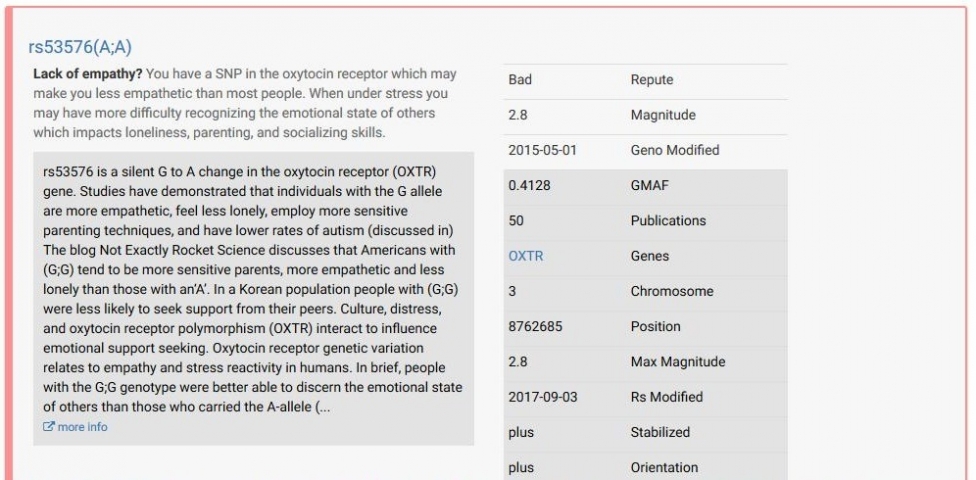Screen dimensions: 976x480
Task: Select the "Max Magnitude" label
Action: pyautogui.click(x=678, y=362)
